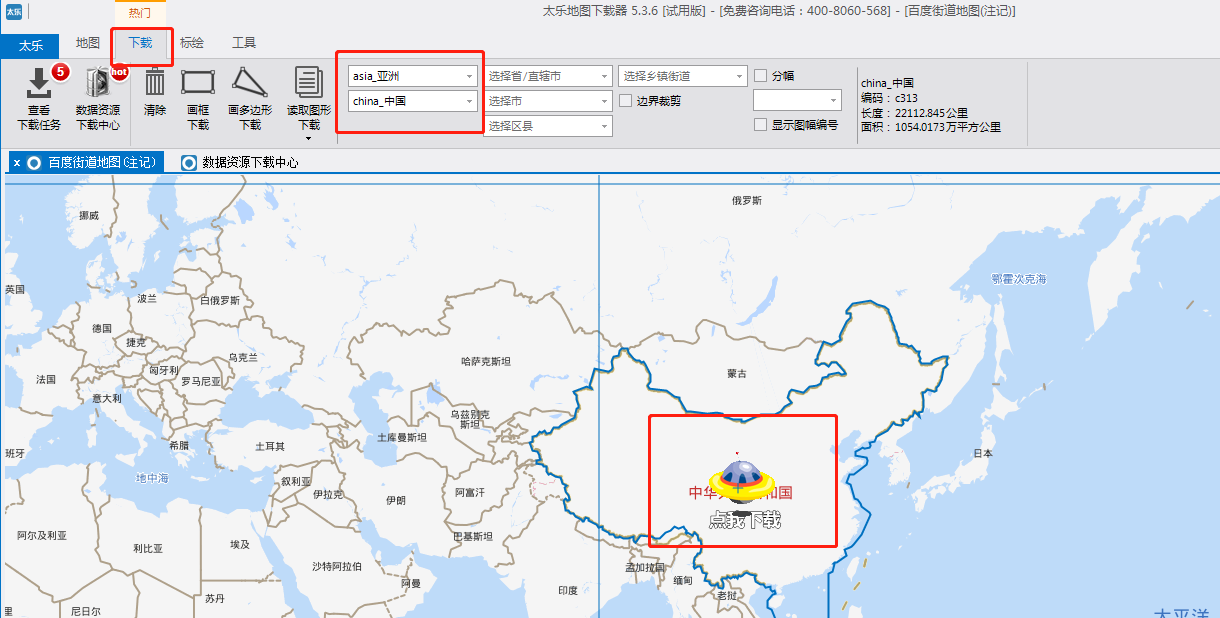Switch to the 太乐 ribbon tab
The image size is (1220, 618).
(30, 44)
